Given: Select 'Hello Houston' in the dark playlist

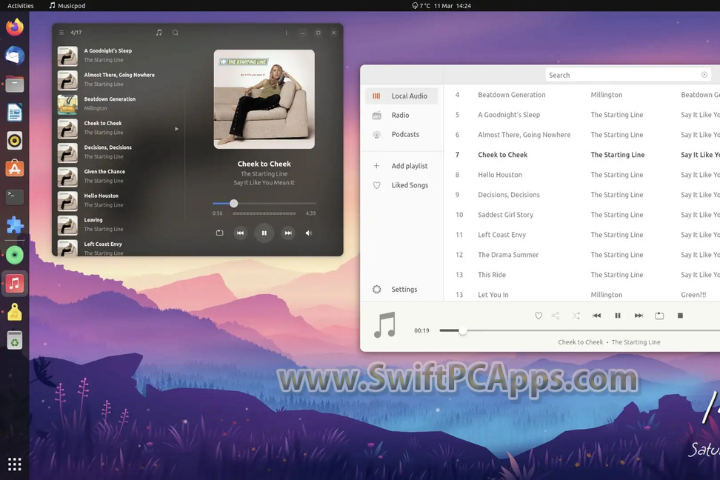Looking at the screenshot, I should point(119,201).
